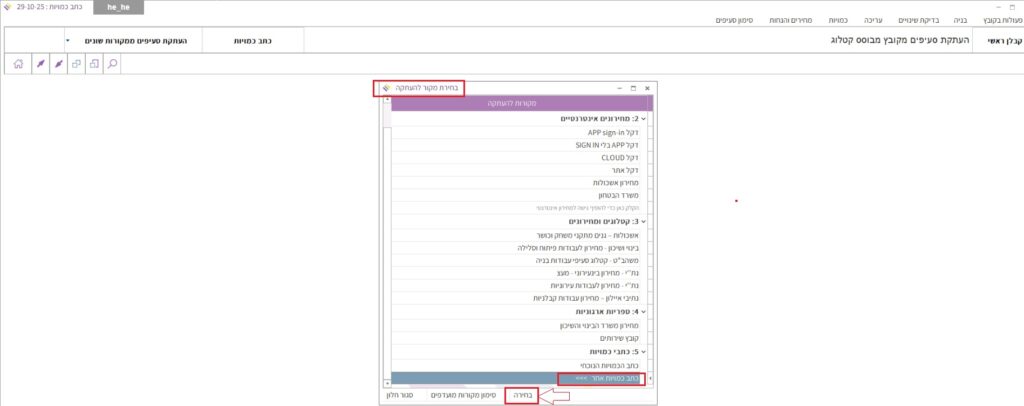Click the leftmost purple pin icon

pos(41,63)
